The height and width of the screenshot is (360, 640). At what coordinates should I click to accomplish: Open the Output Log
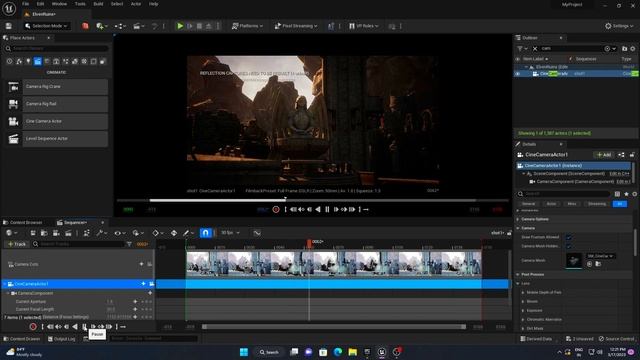(62, 339)
